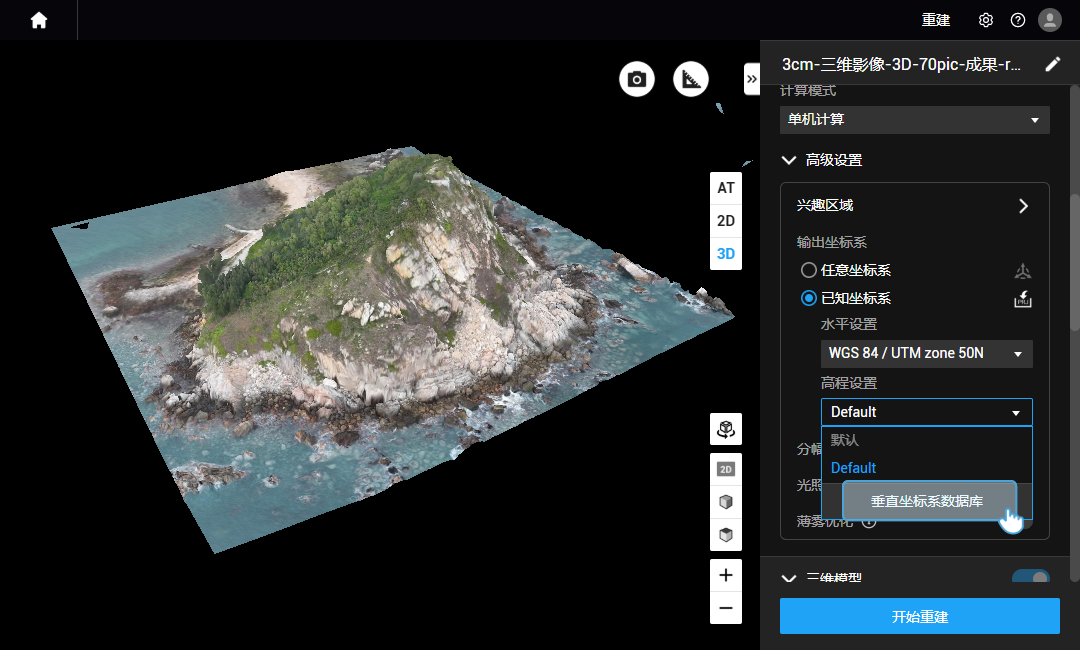Click the project title 3cm-三维影像-3D-70pic

click(901, 65)
